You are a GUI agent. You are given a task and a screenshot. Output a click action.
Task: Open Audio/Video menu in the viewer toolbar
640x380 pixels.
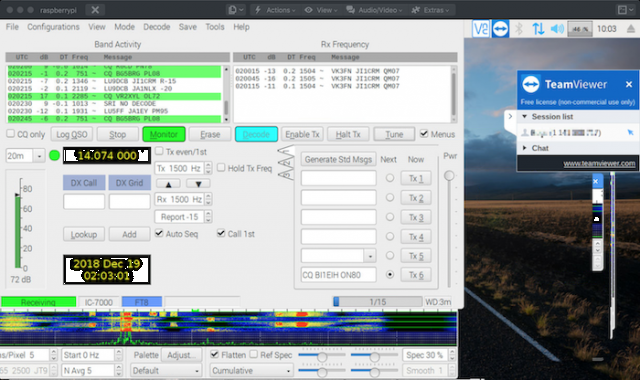click(x=374, y=10)
